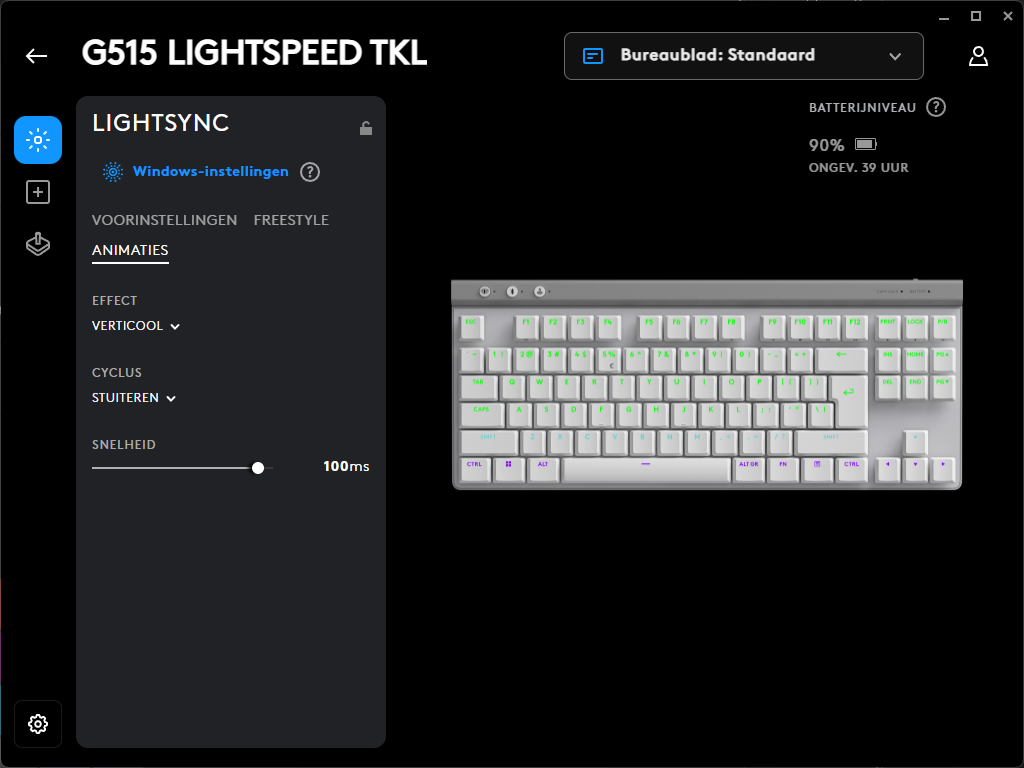Toggle the LIGHTSYNC lock icon
This screenshot has height=768, width=1024.
(366, 128)
